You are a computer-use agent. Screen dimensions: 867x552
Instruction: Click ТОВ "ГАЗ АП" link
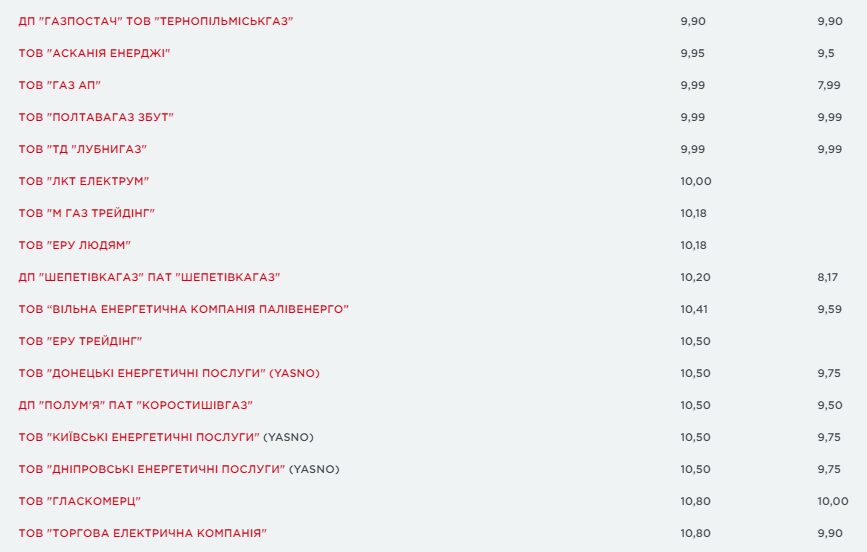point(59,85)
